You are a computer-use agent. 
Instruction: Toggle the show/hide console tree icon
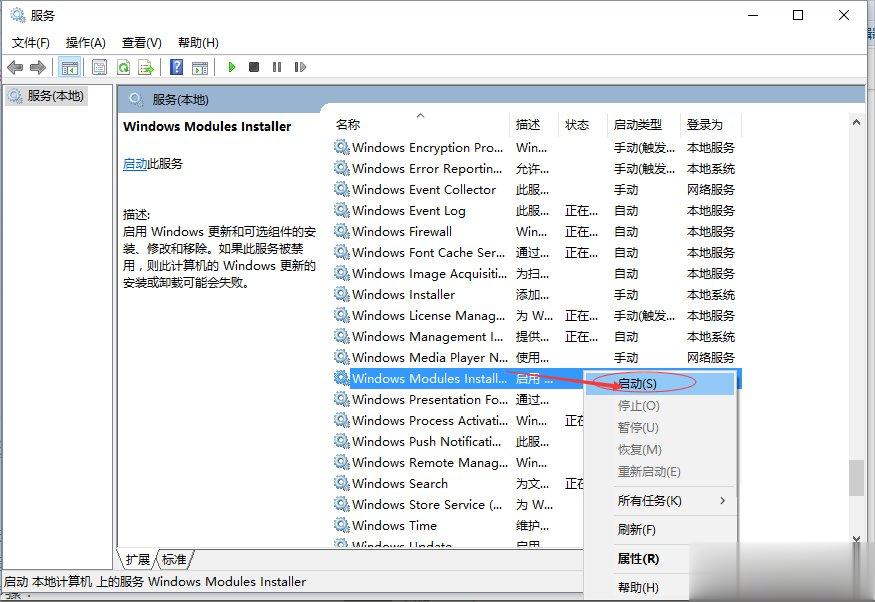coord(70,68)
